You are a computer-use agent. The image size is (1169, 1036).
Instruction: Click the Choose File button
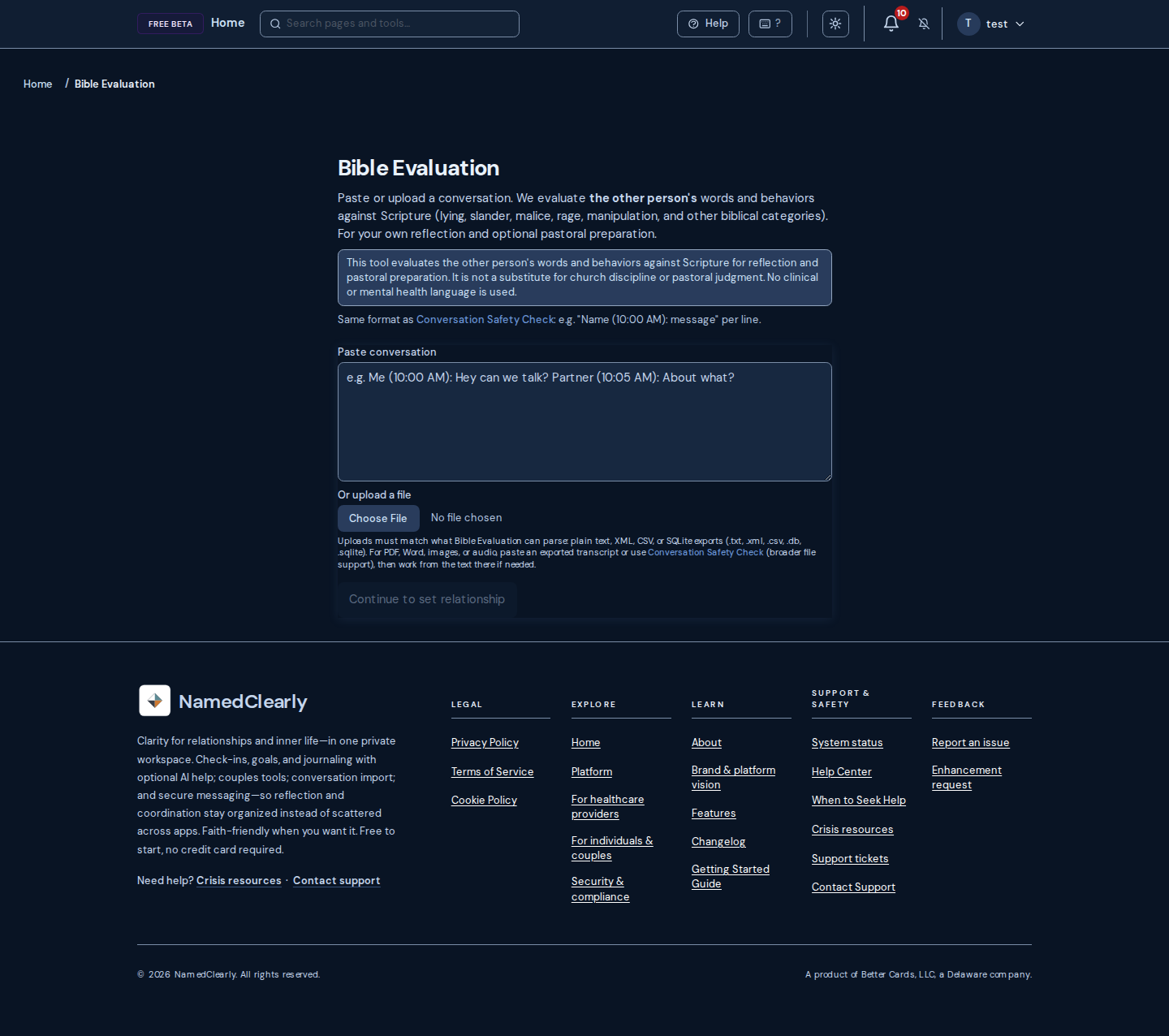coord(378,518)
